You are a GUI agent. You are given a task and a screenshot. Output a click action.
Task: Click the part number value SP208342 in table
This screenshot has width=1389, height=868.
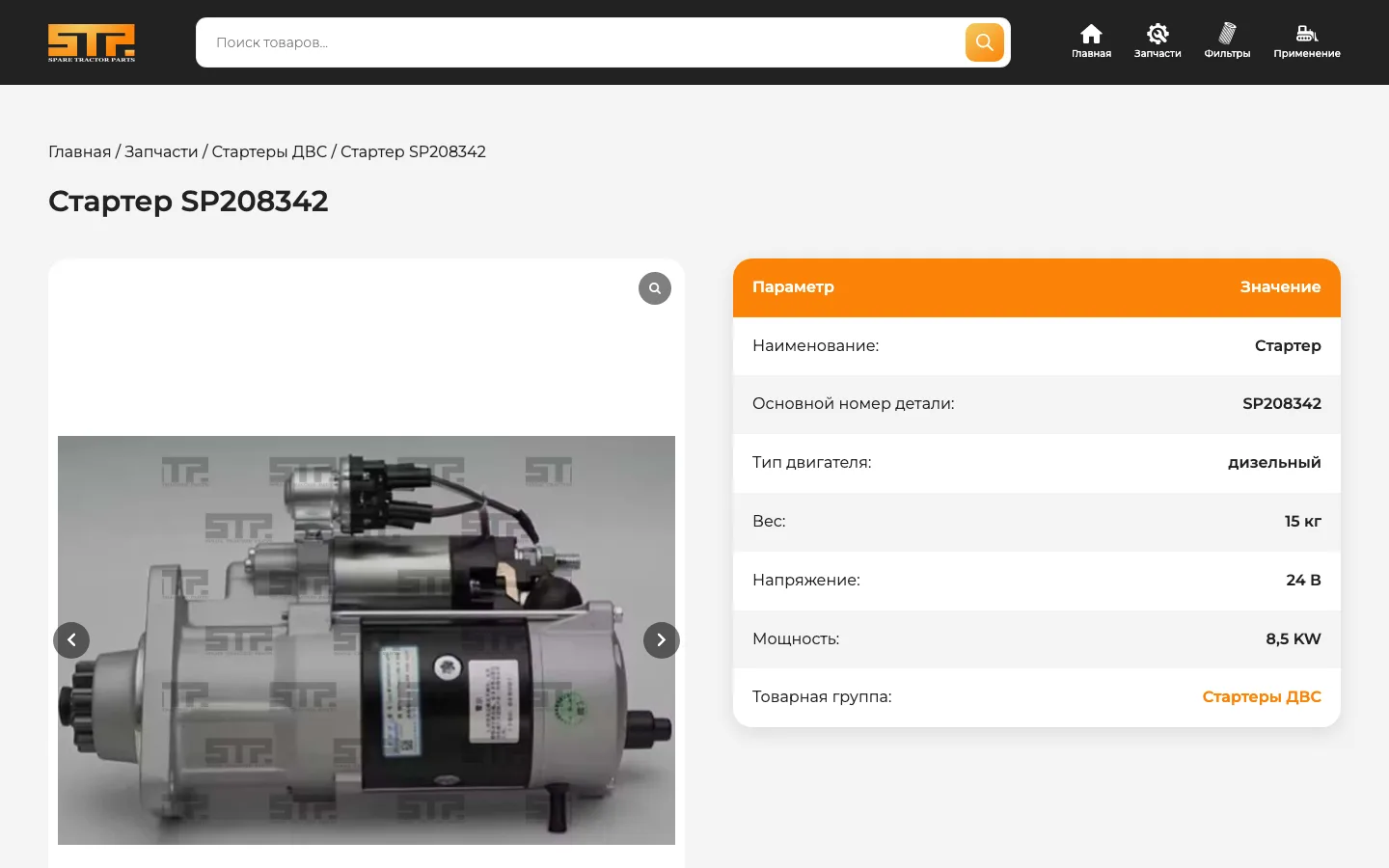[x=1282, y=403]
